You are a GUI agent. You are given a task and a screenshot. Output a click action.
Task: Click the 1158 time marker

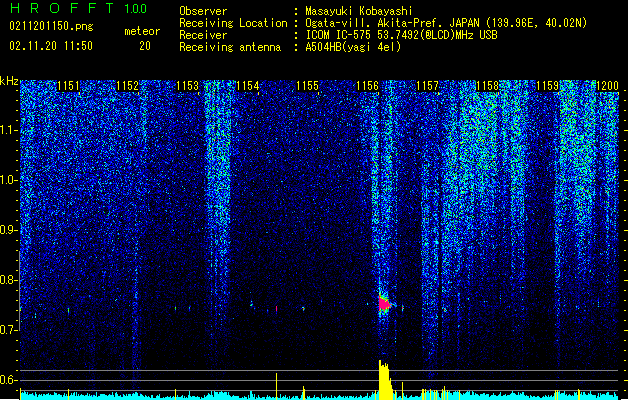[487, 86]
